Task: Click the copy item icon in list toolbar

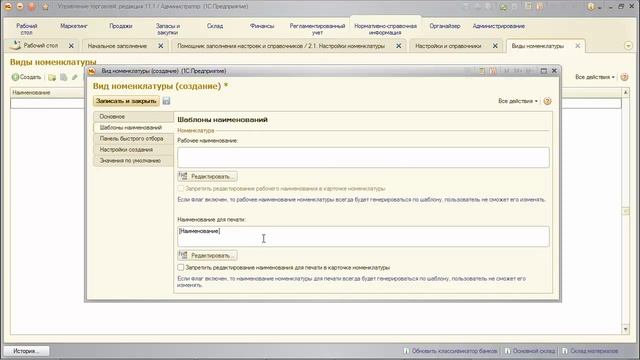Action: tap(64, 77)
